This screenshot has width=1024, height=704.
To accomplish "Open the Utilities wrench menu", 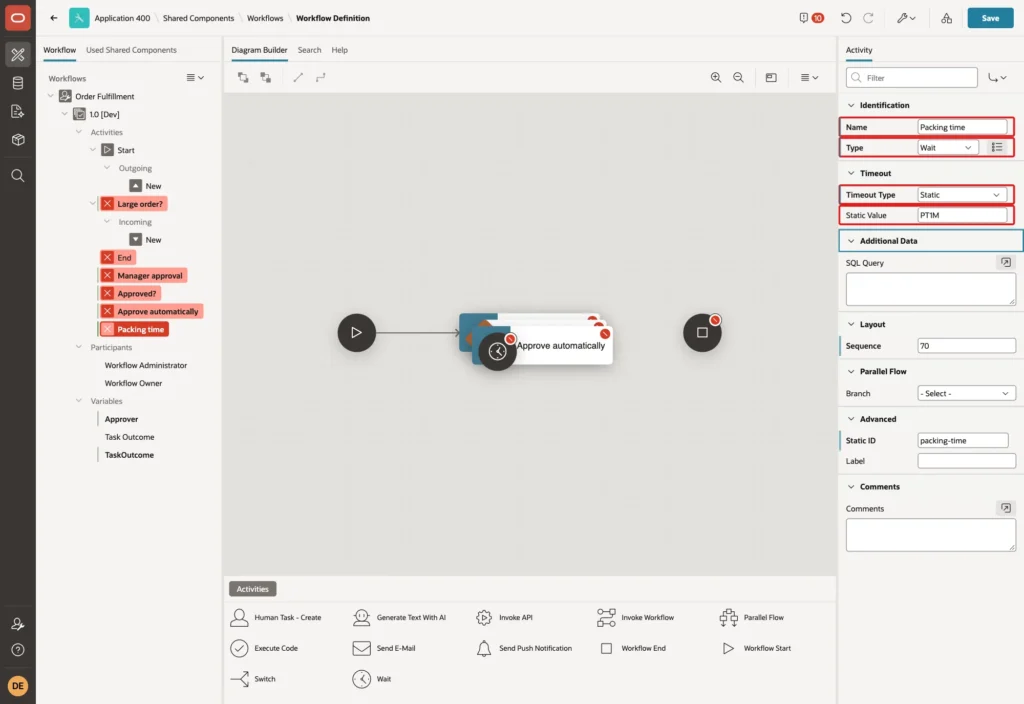I will pos(906,18).
